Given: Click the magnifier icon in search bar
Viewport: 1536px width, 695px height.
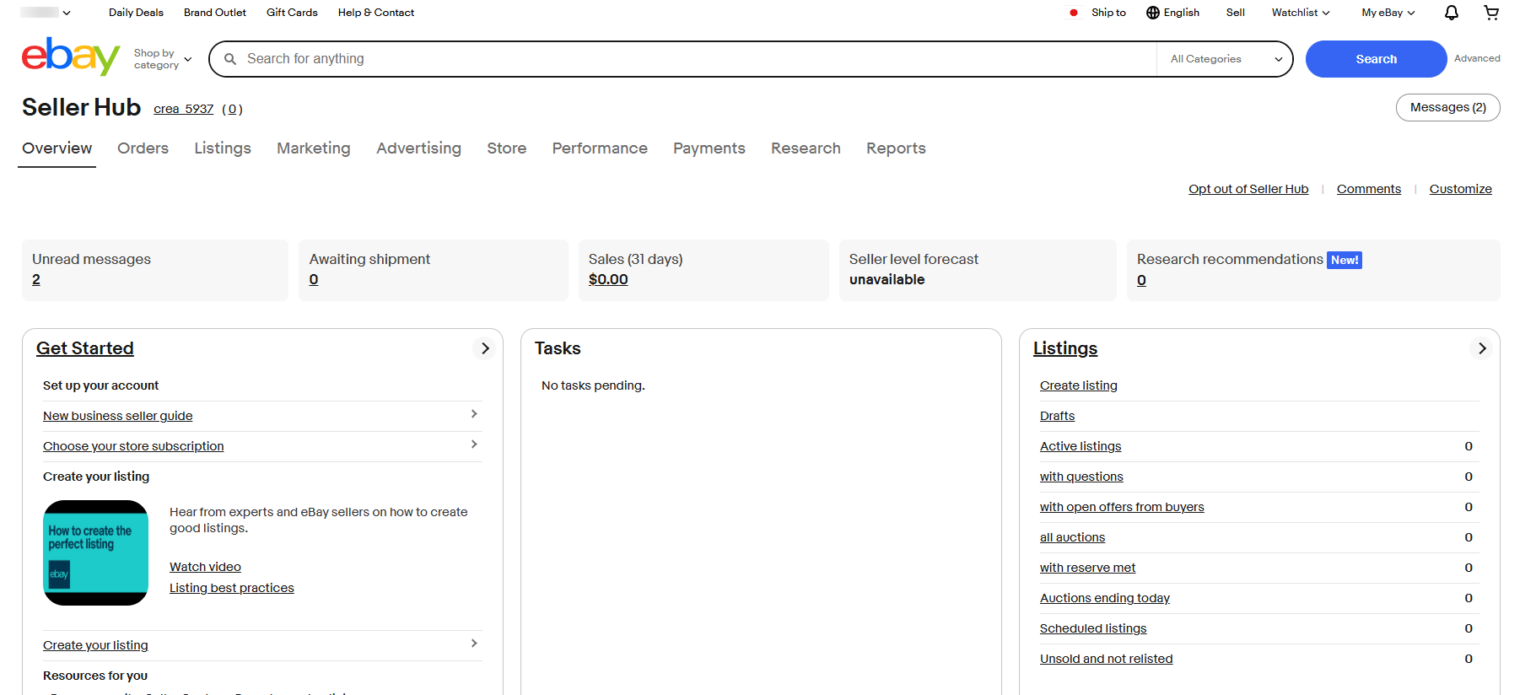Looking at the screenshot, I should [230, 59].
